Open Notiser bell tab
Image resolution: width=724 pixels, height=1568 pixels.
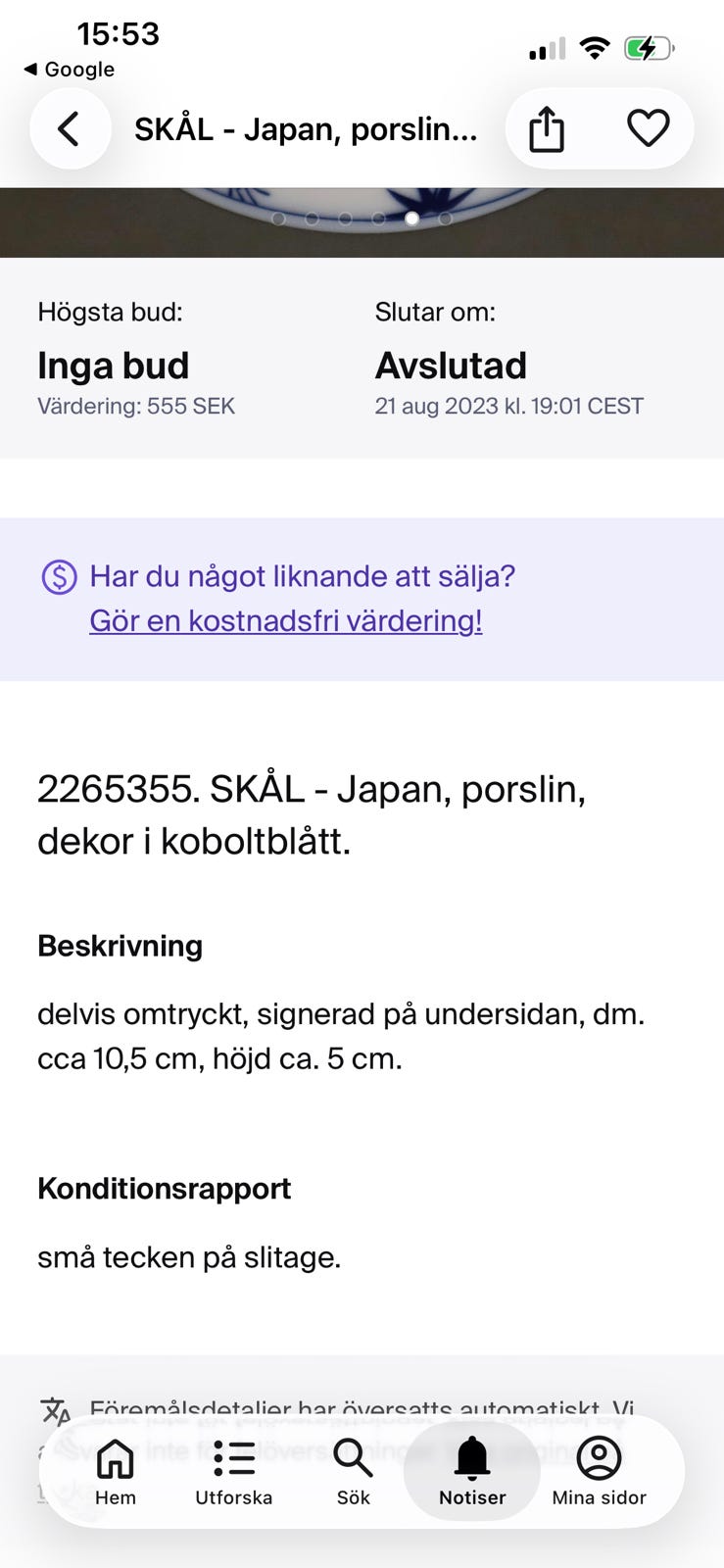coord(472,1472)
